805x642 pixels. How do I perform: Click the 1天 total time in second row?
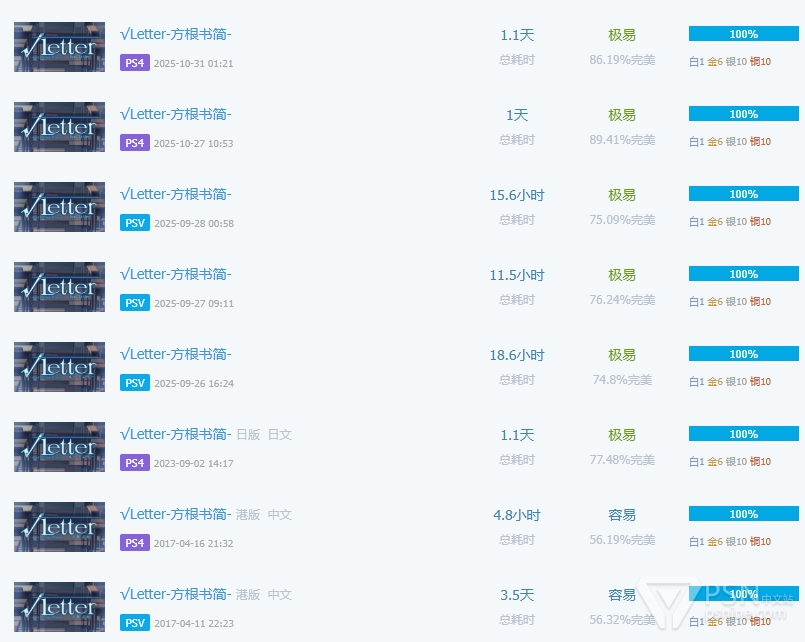[517, 115]
